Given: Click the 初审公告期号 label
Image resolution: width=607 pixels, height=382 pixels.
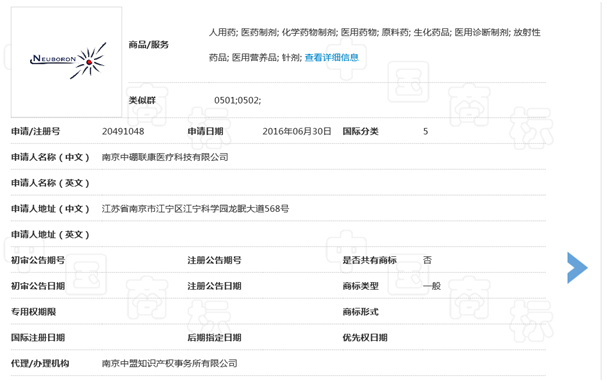Looking at the screenshot, I should tap(38, 260).
